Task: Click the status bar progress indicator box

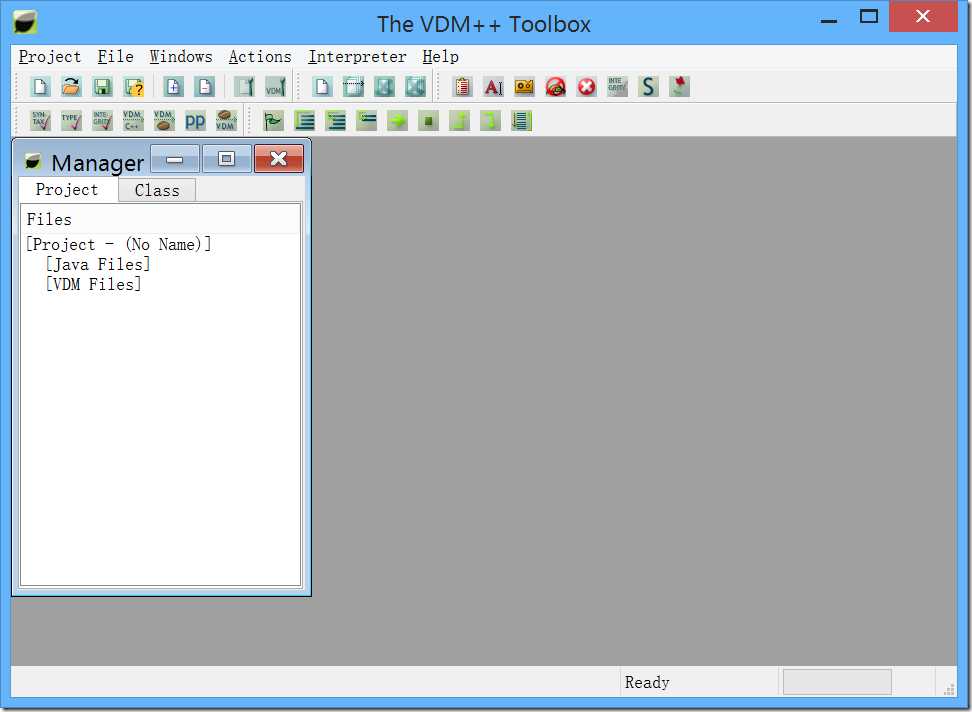Action: (837, 682)
